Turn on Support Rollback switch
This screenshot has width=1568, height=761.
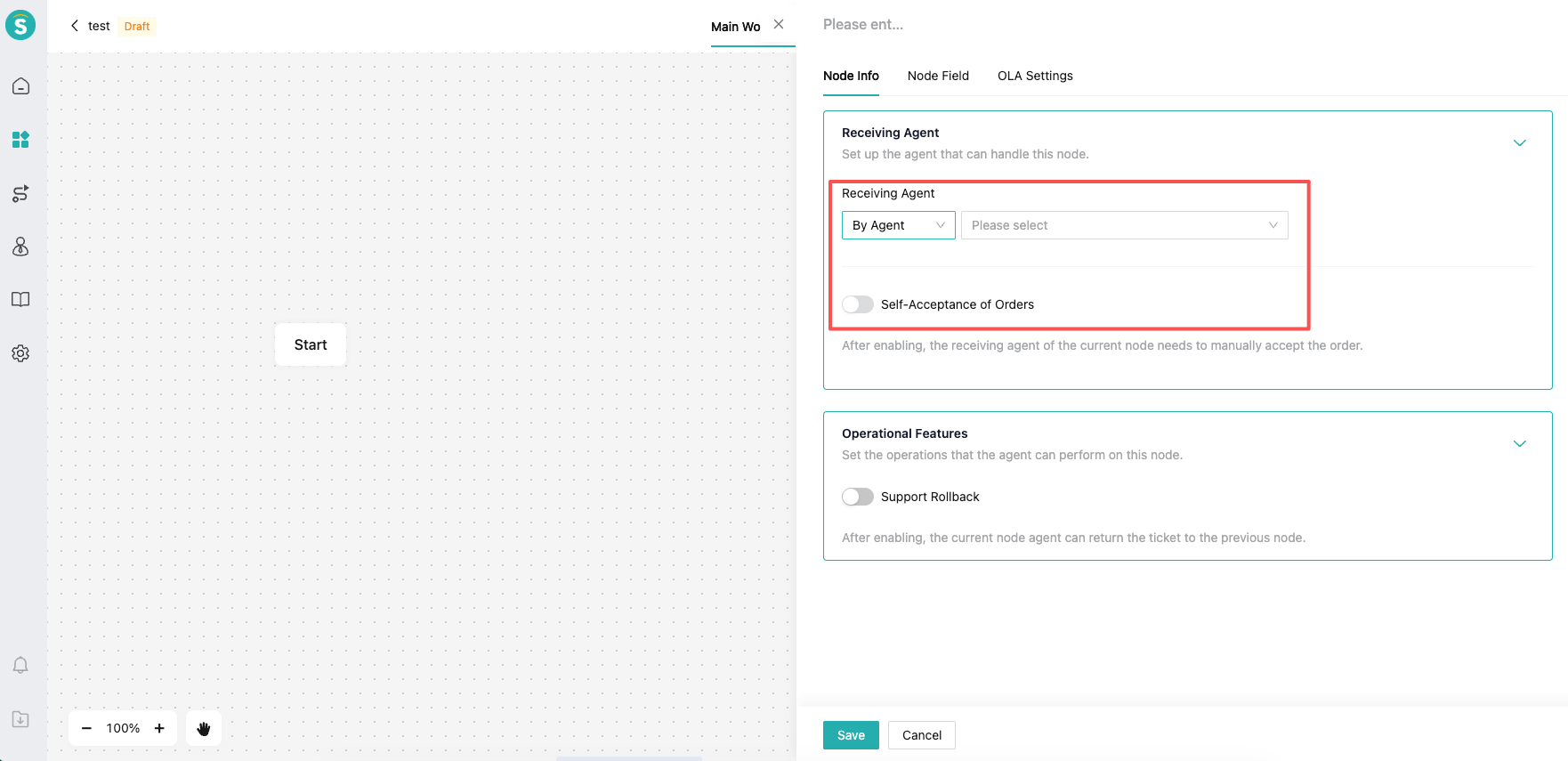point(858,497)
